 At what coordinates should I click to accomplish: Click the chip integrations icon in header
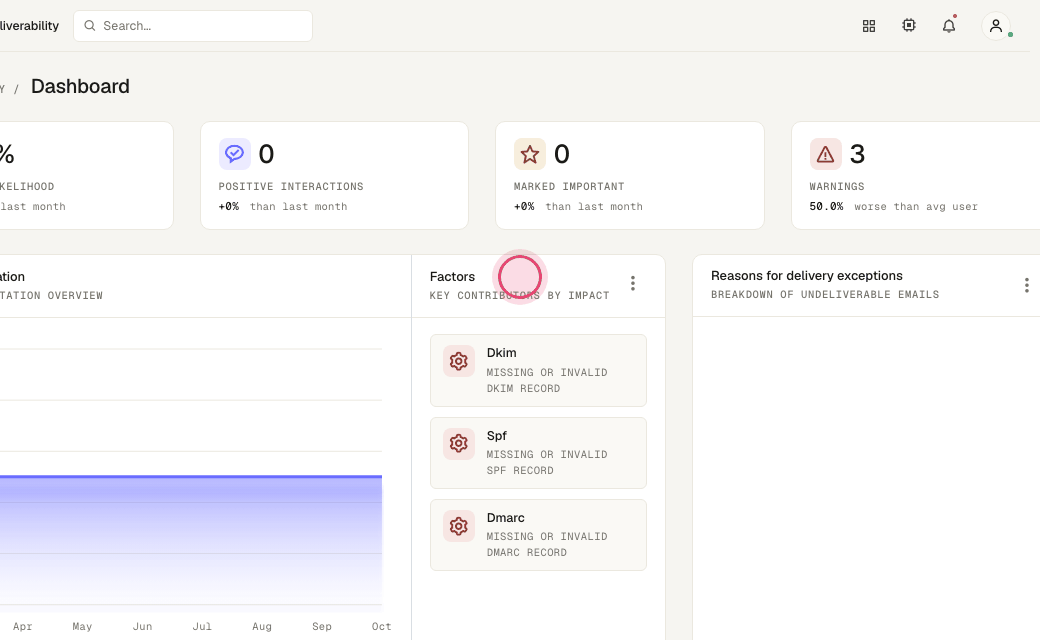click(909, 25)
